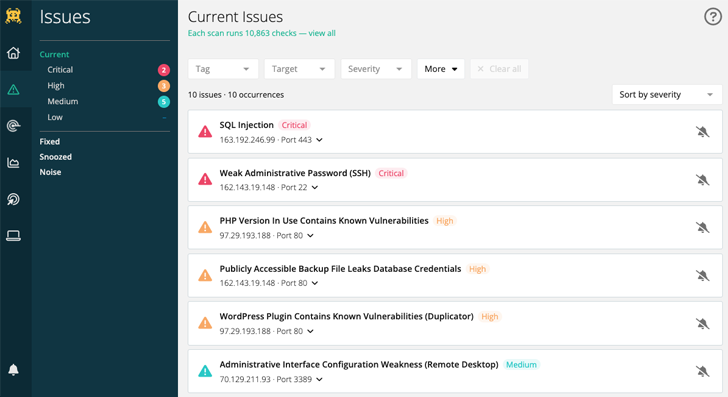Snooze the PHP Version vulnerabilities issue

(702, 228)
